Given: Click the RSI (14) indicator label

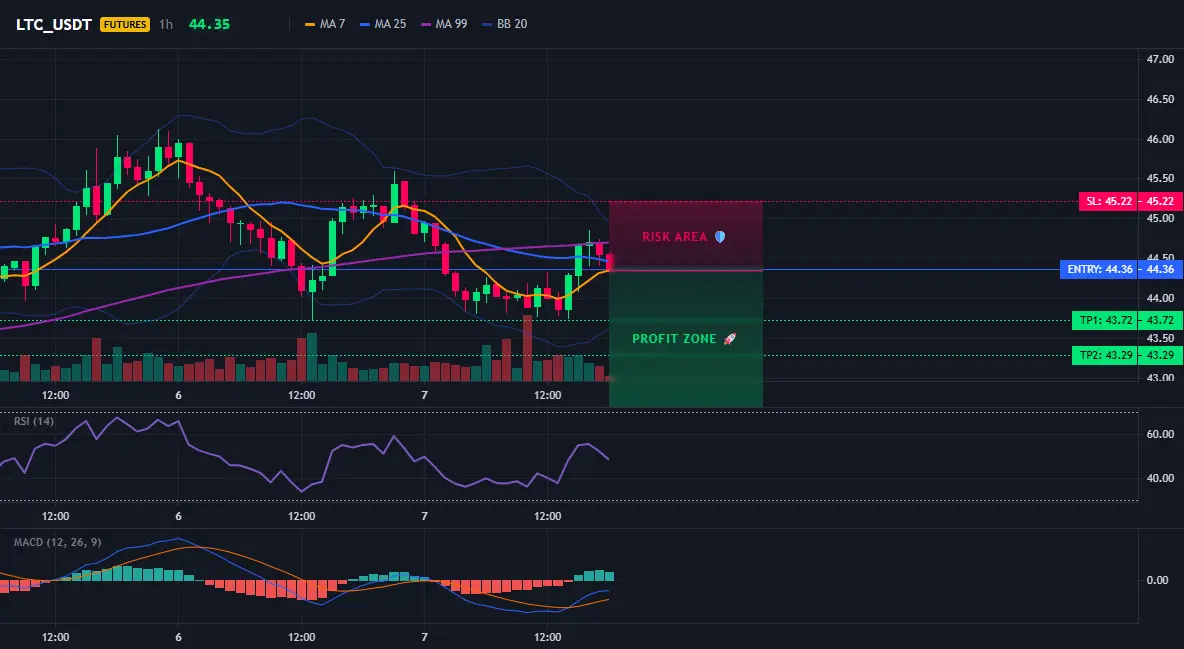Looking at the screenshot, I should pos(34,421).
